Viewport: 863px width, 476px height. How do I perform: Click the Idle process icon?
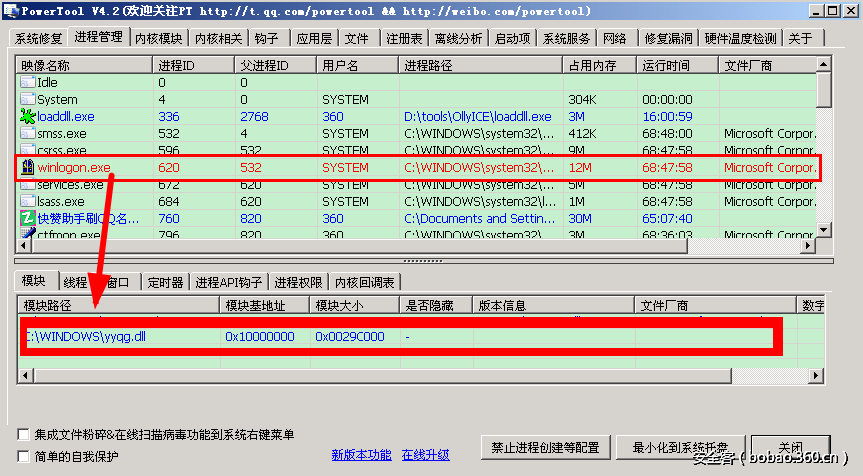click(27, 83)
